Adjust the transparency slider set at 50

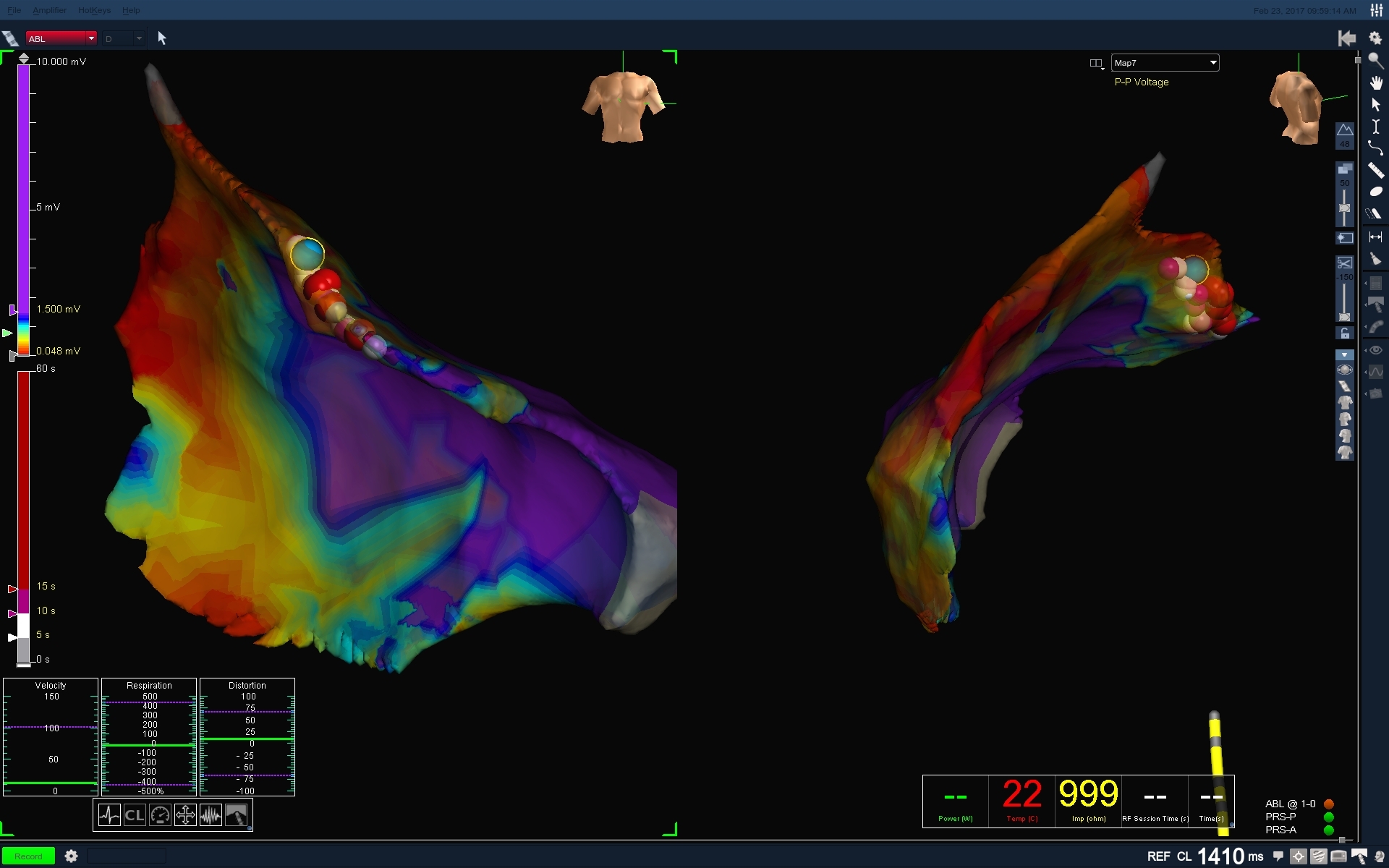(x=1344, y=208)
